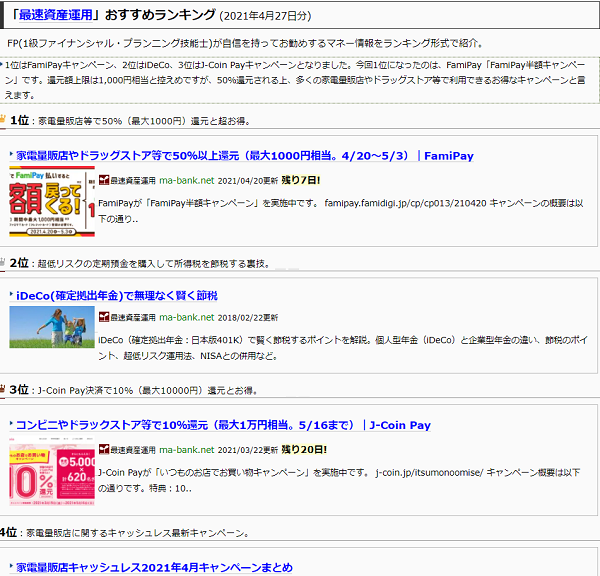The width and height of the screenshot is (600, 576).
Task: Click the FP(1級ファイナンシャル…) intro sentence
Action: [245, 43]
